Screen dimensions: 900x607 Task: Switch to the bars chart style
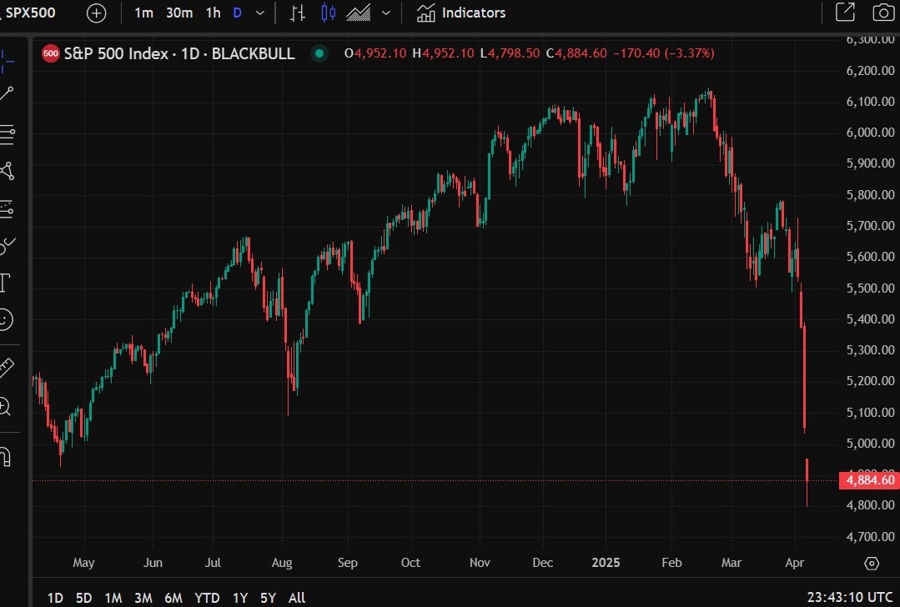point(297,13)
